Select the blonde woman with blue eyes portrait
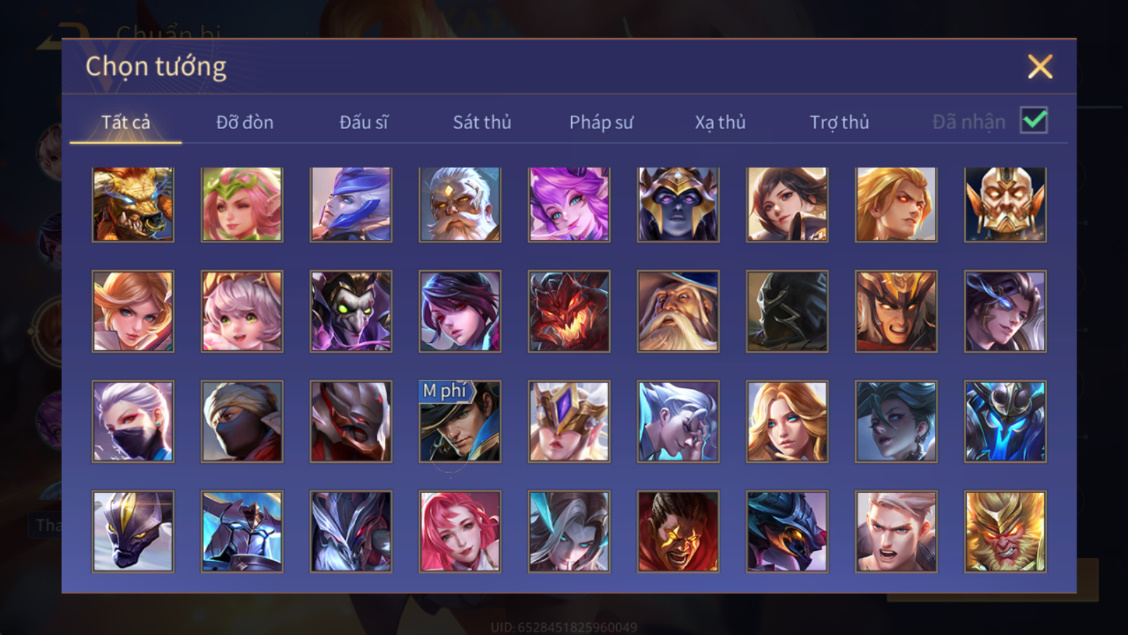This screenshot has height=635, width=1128. pyautogui.click(x=787, y=421)
